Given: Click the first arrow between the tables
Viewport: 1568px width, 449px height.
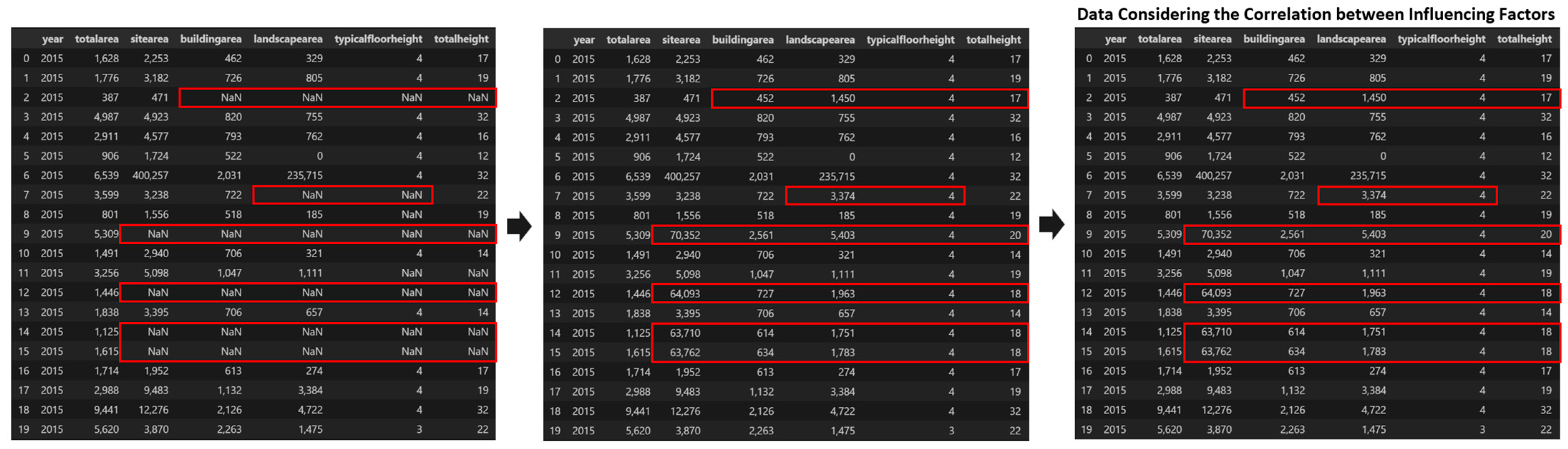Looking at the screenshot, I should click(518, 226).
